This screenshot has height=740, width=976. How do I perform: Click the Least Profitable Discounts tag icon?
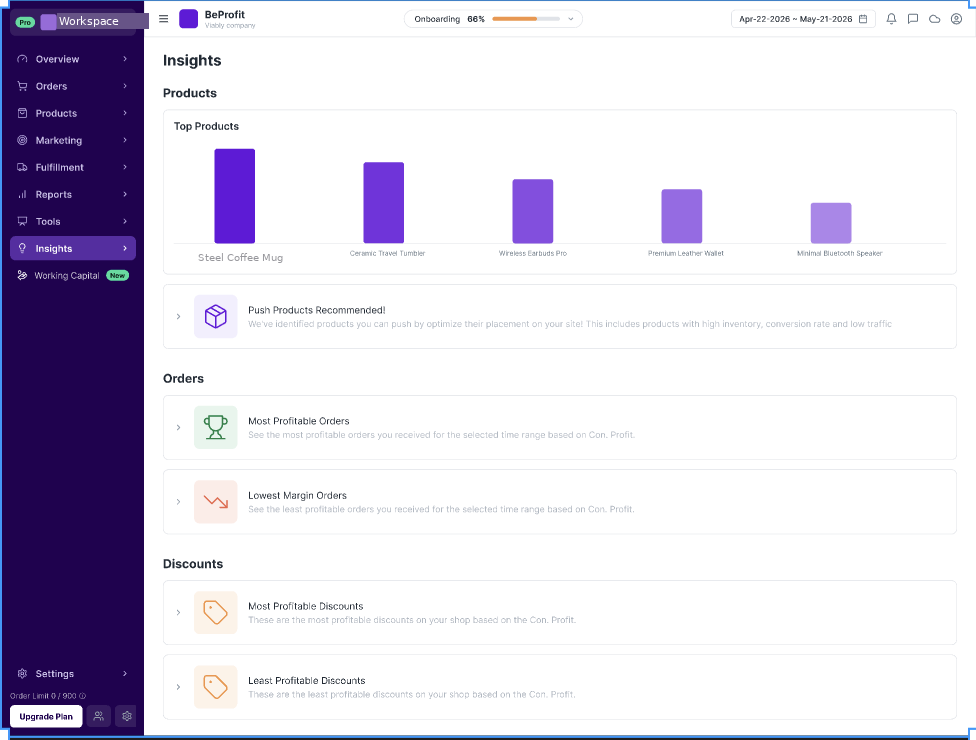(215, 687)
